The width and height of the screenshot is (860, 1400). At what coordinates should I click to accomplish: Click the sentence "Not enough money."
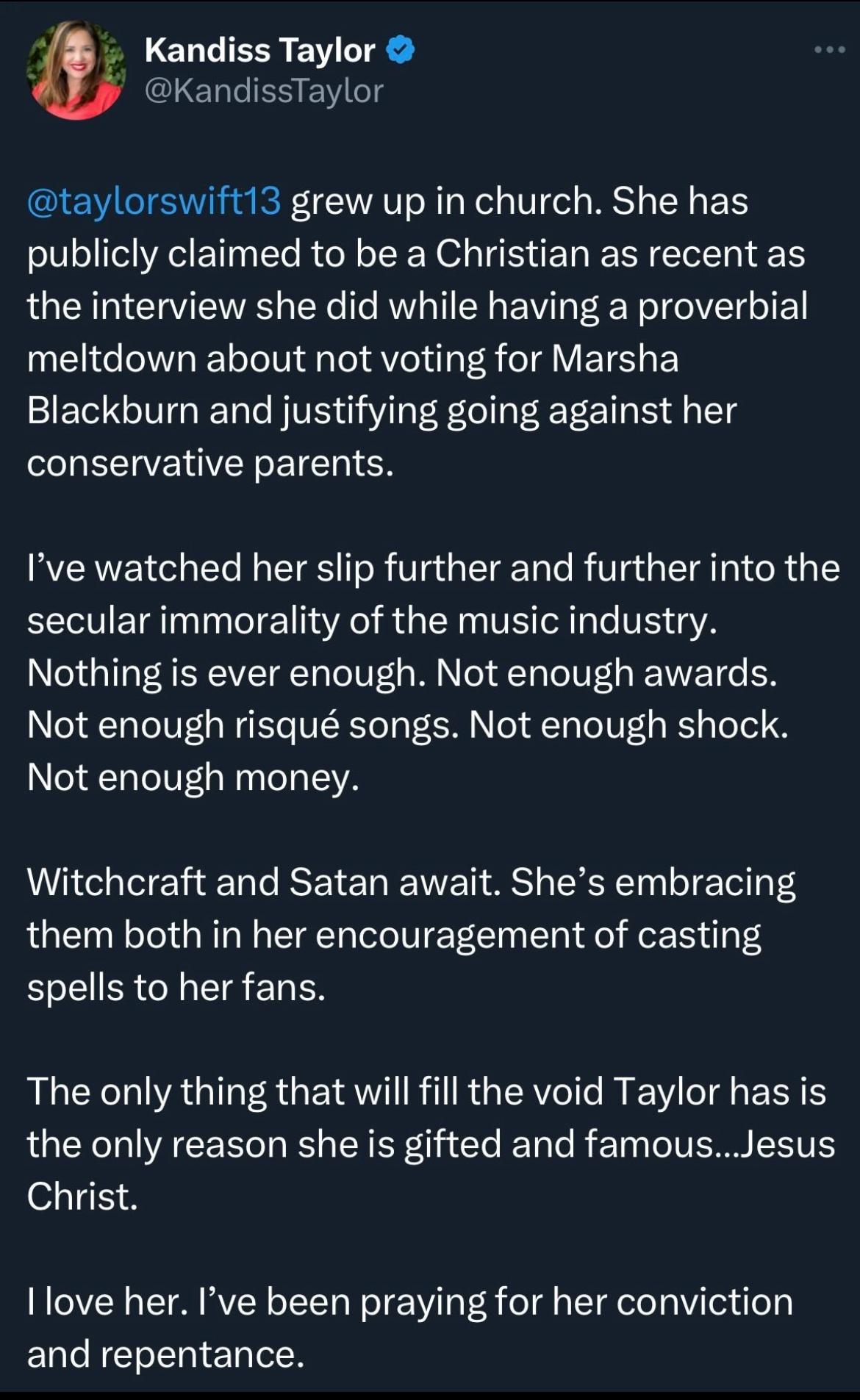pyautogui.click(x=193, y=778)
